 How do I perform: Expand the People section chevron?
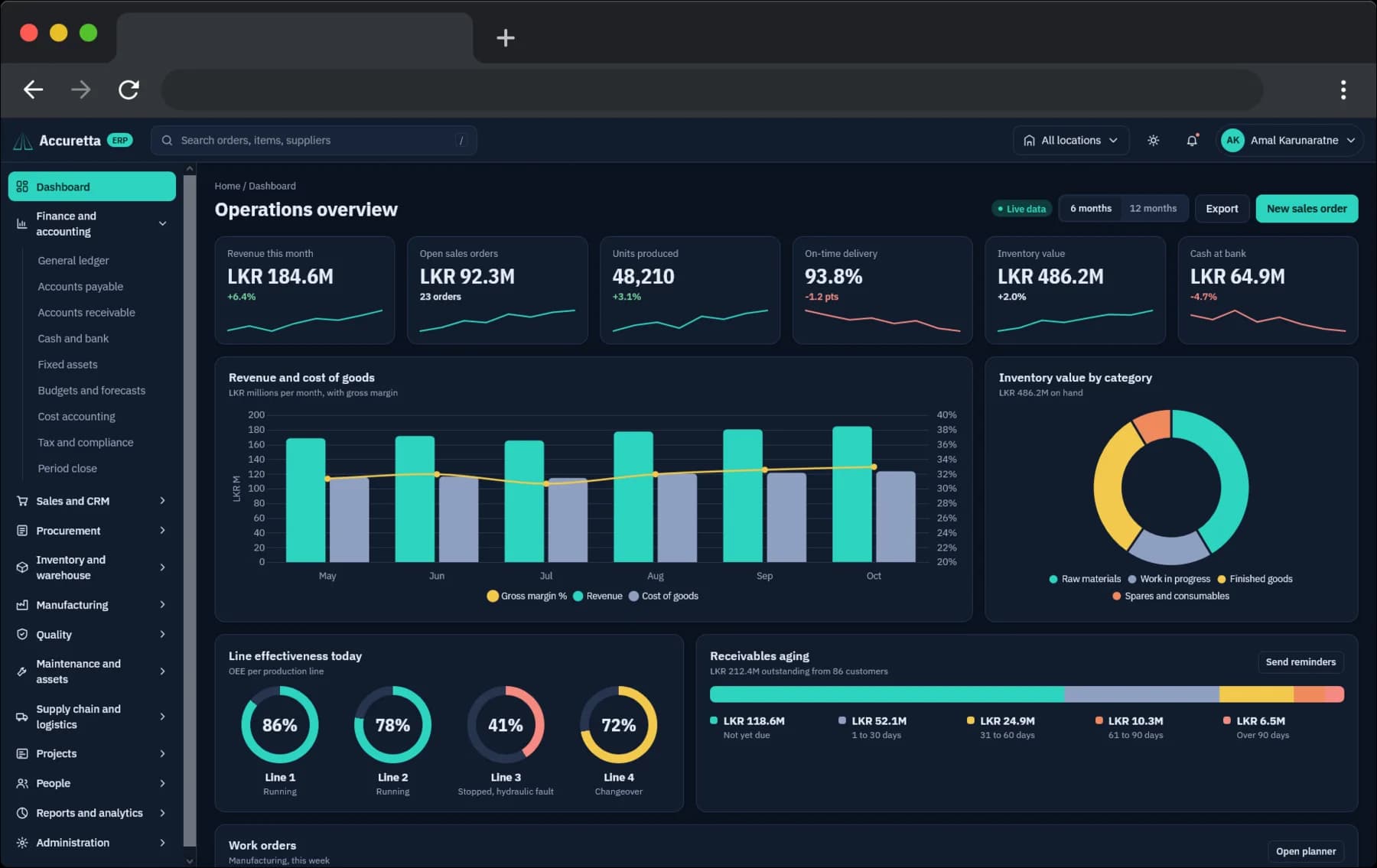[x=162, y=784]
